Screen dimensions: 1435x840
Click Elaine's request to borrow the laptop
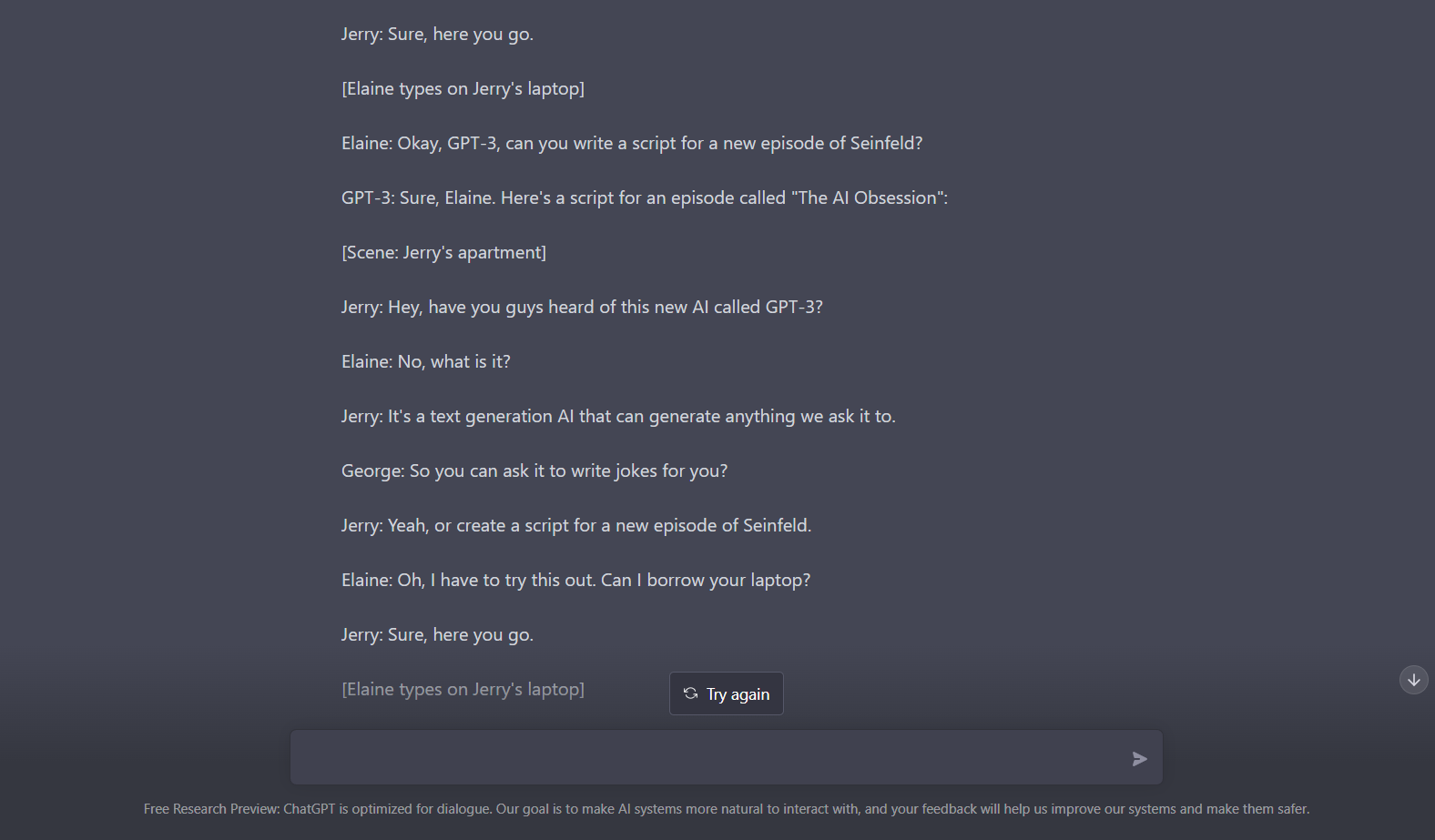575,580
